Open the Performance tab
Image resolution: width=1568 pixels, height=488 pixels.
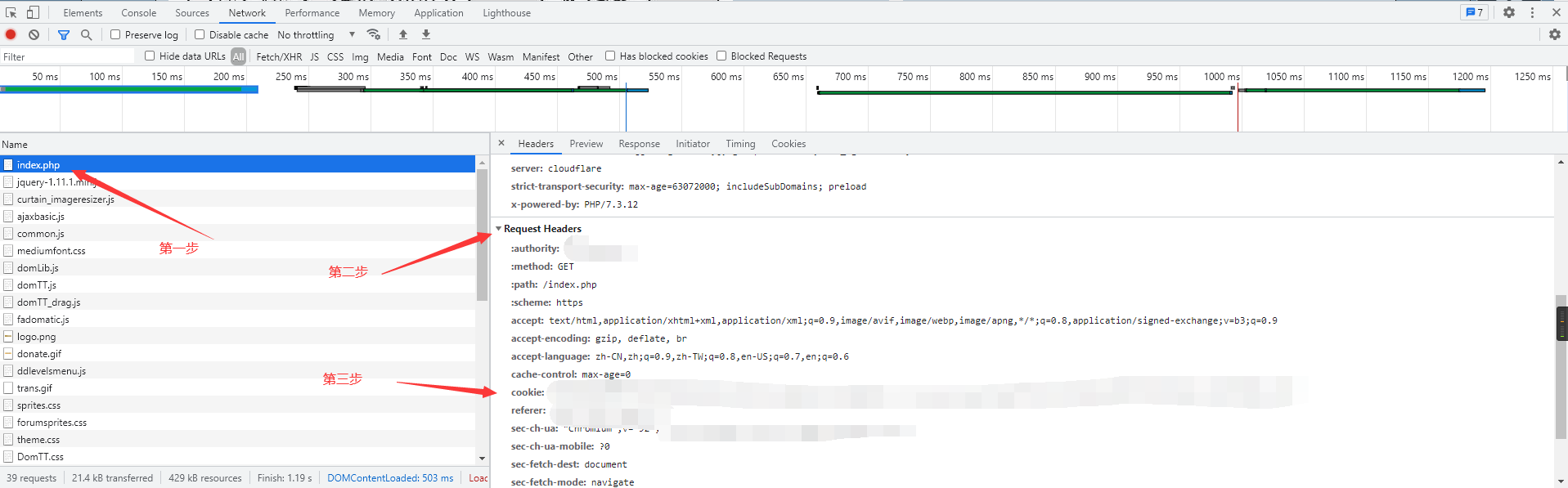tap(312, 12)
